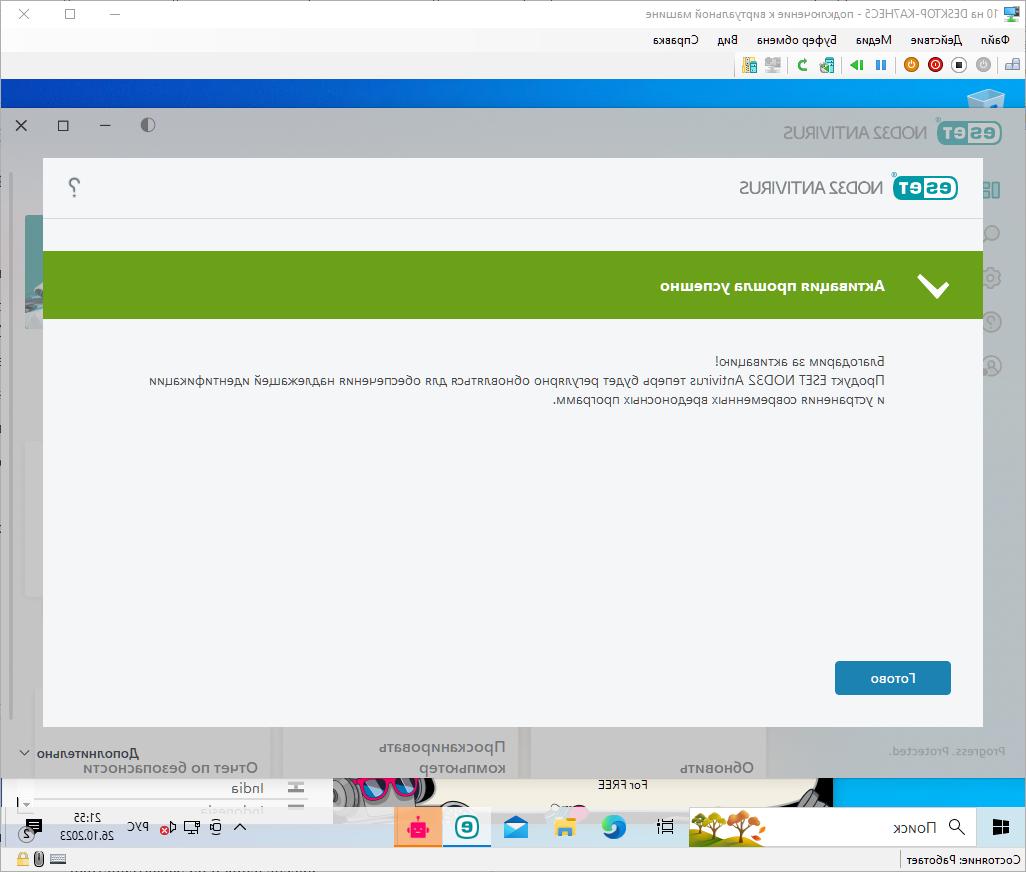Click the mouse icon in the Hyper-V status bar
1026x872 pixels.
(39, 859)
